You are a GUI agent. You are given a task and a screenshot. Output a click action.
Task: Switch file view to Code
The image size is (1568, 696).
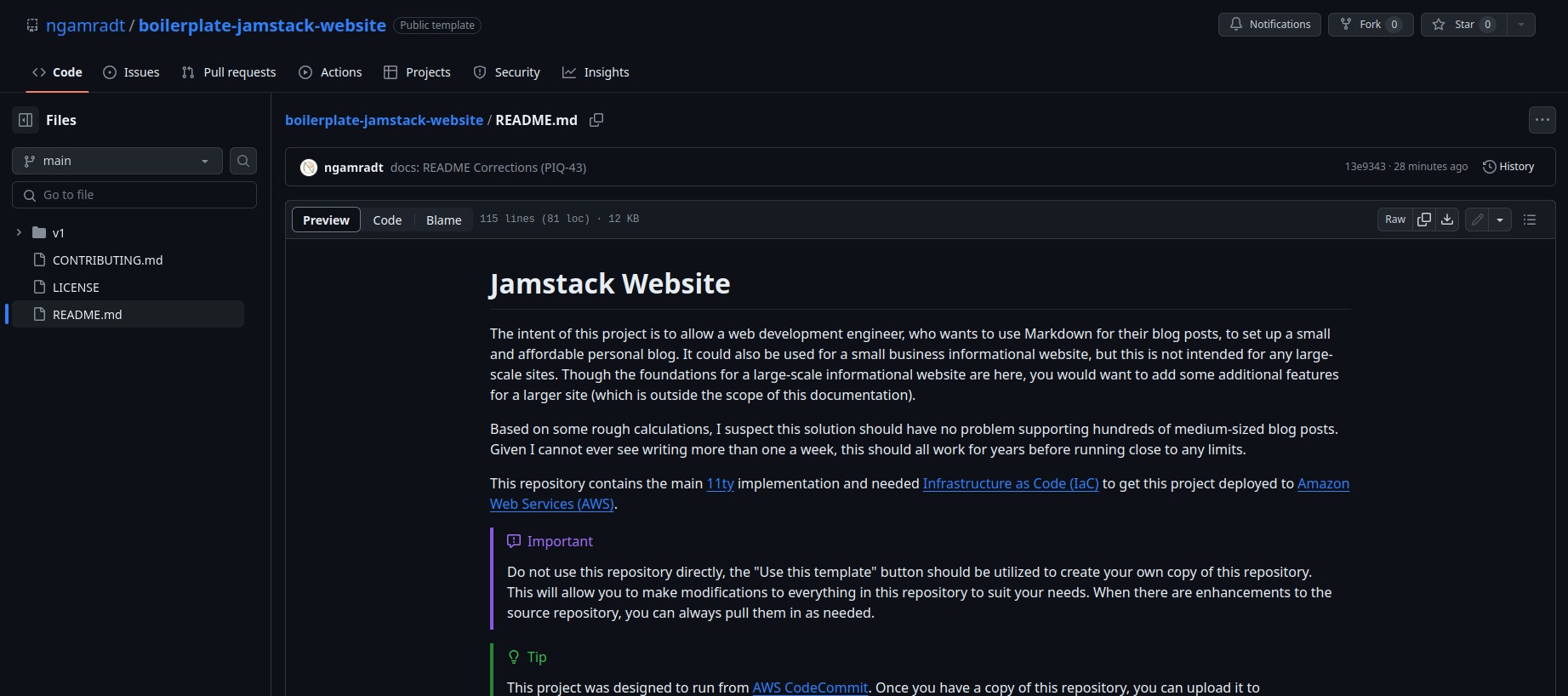[387, 220]
